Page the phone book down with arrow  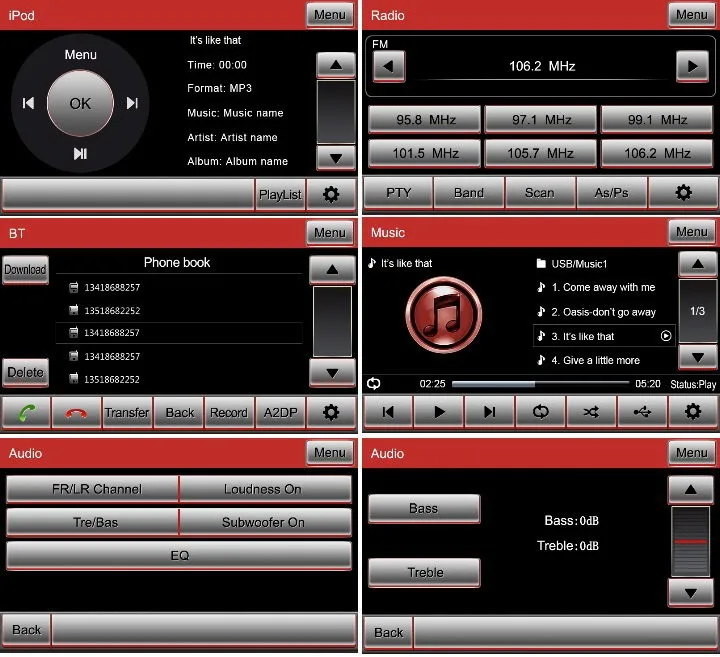click(x=332, y=373)
